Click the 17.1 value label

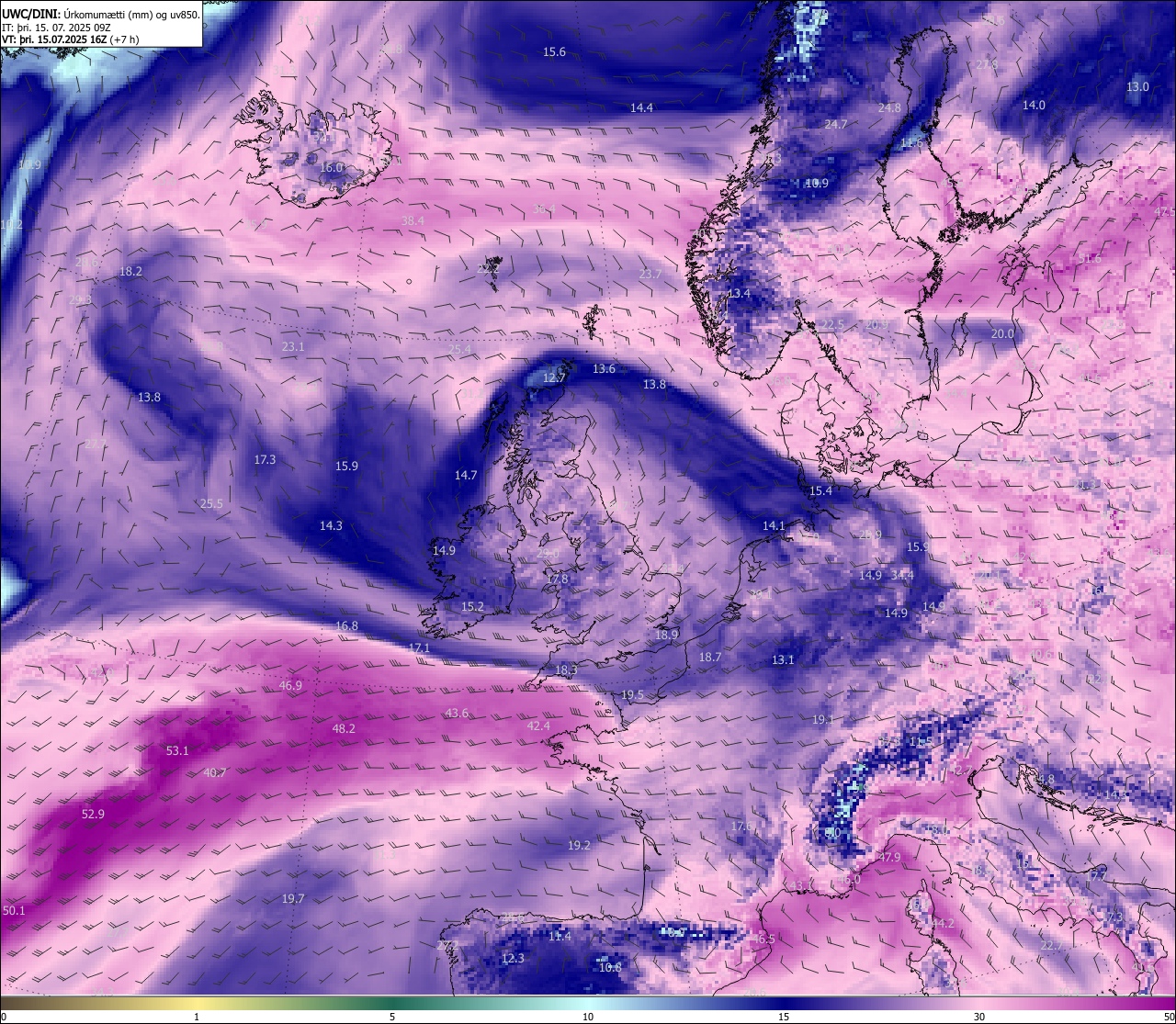click(x=418, y=647)
